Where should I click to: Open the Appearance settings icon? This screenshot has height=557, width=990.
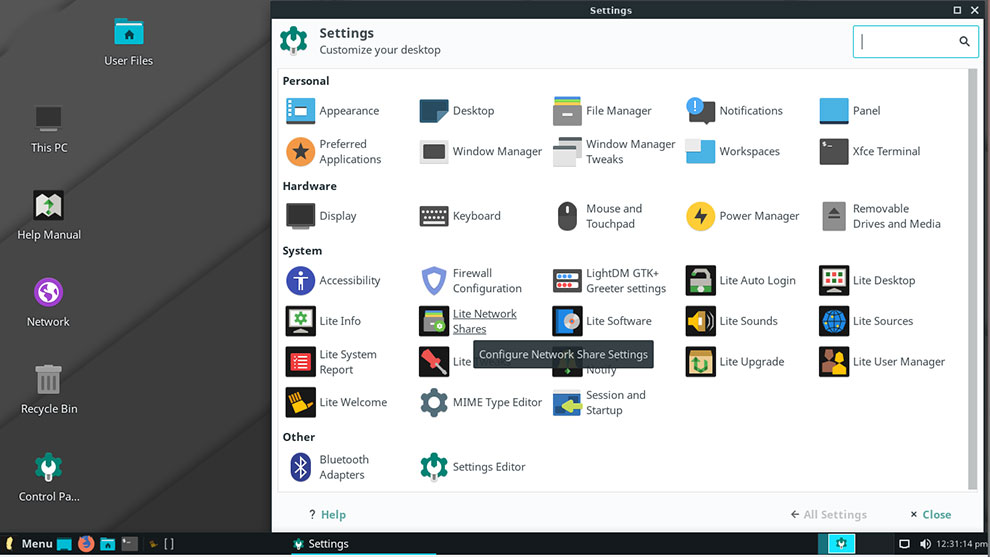(300, 111)
